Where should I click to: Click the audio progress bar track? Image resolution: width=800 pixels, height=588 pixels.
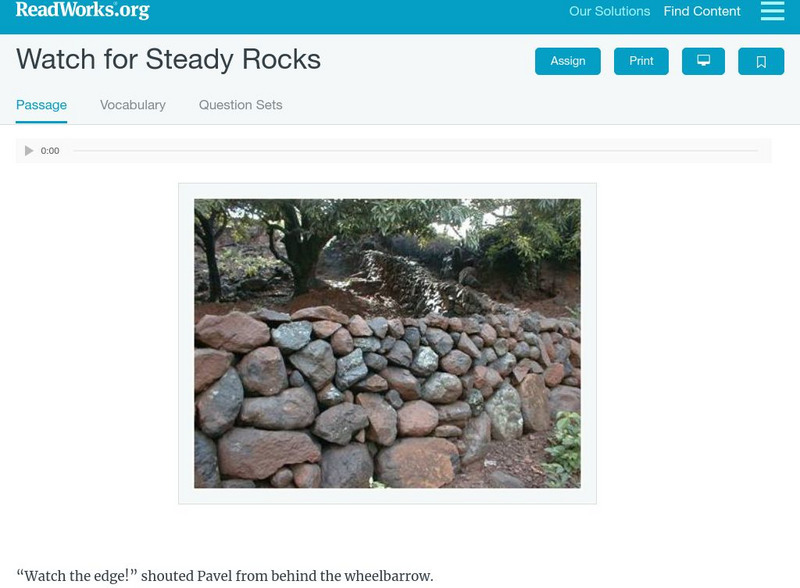click(x=415, y=151)
